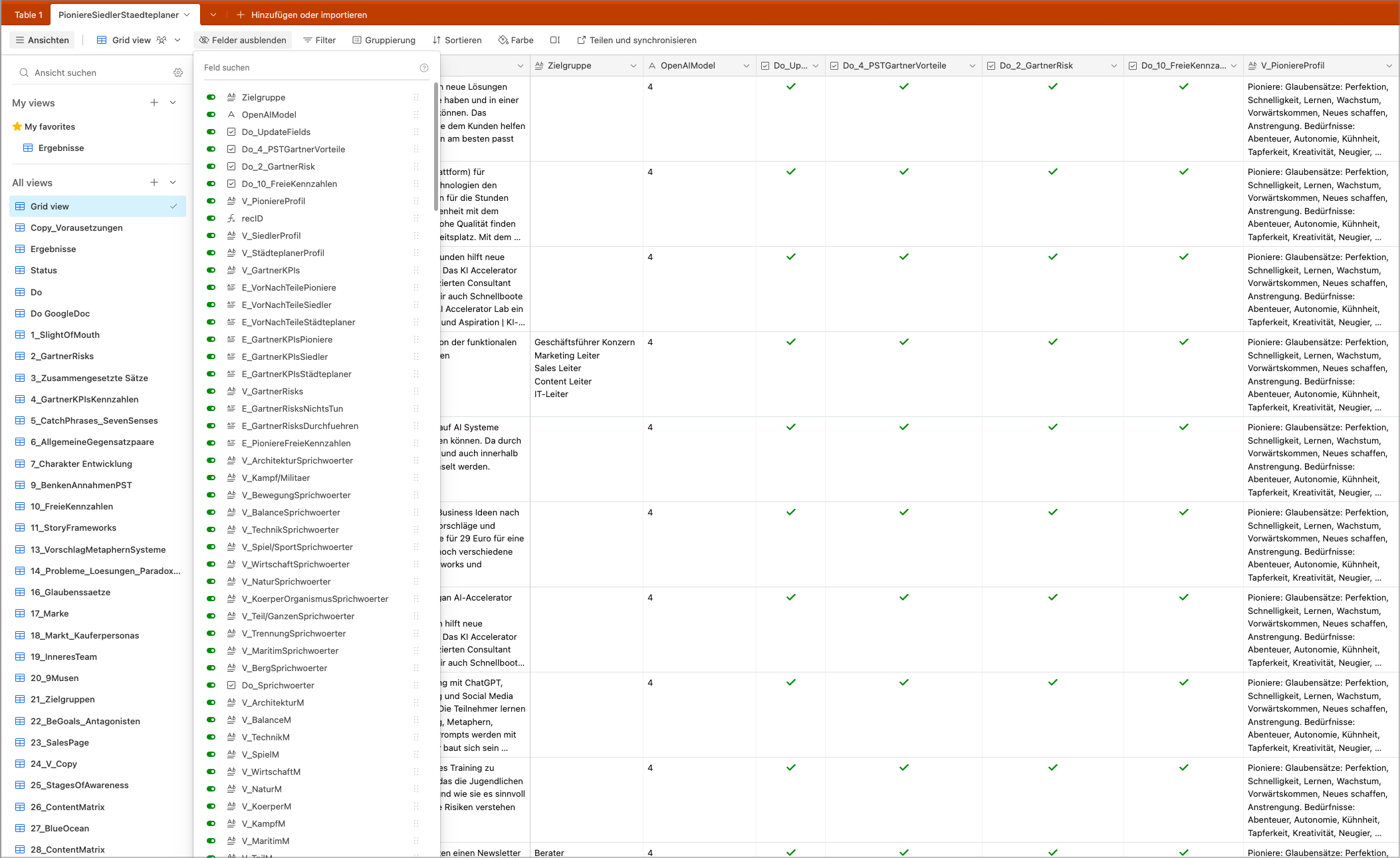Open the Gruppierung button
The width and height of the screenshot is (1400, 858).
384,40
